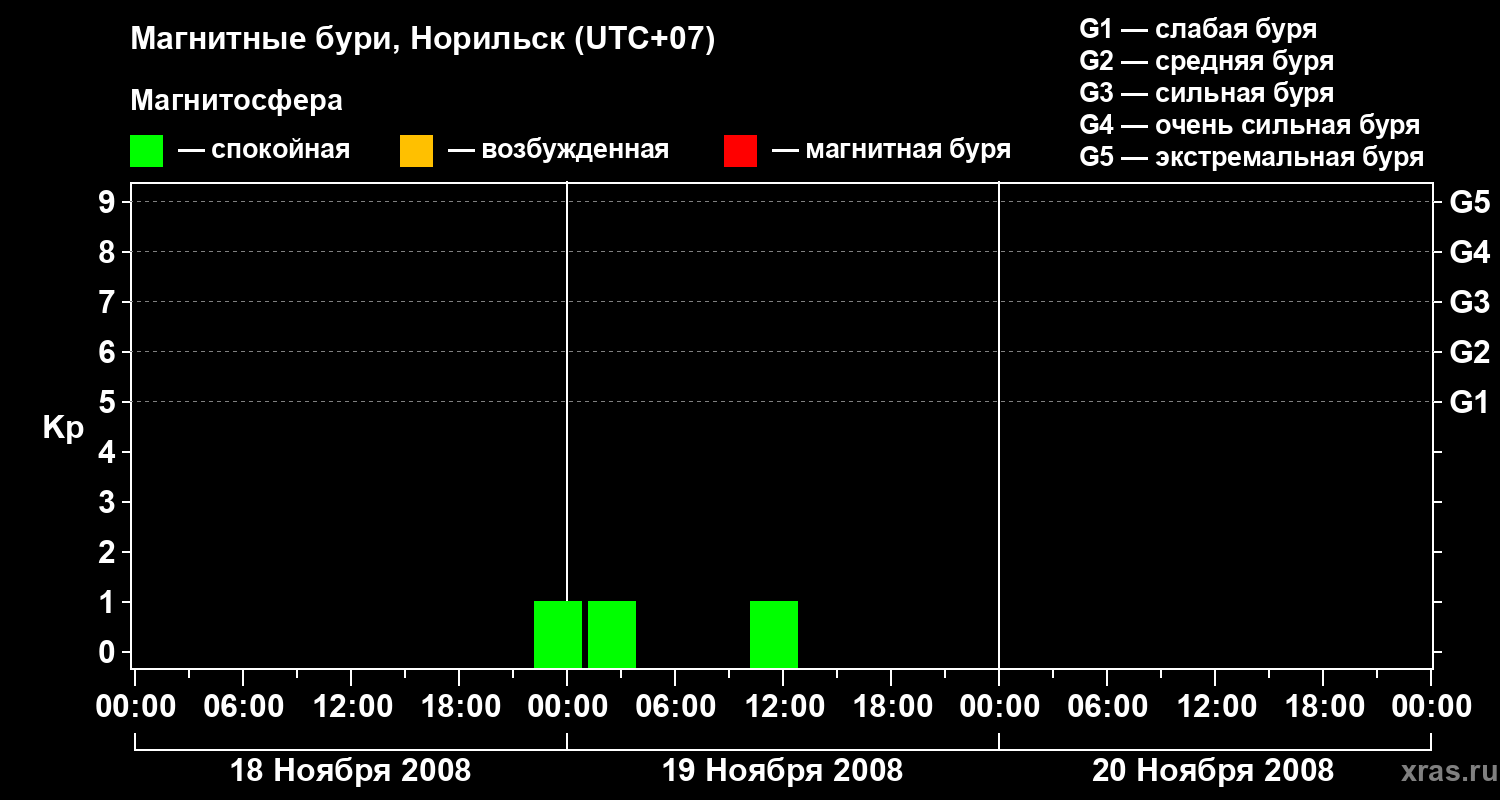
Task: Click the right-axis 'G4' label
Action: click(x=1469, y=253)
